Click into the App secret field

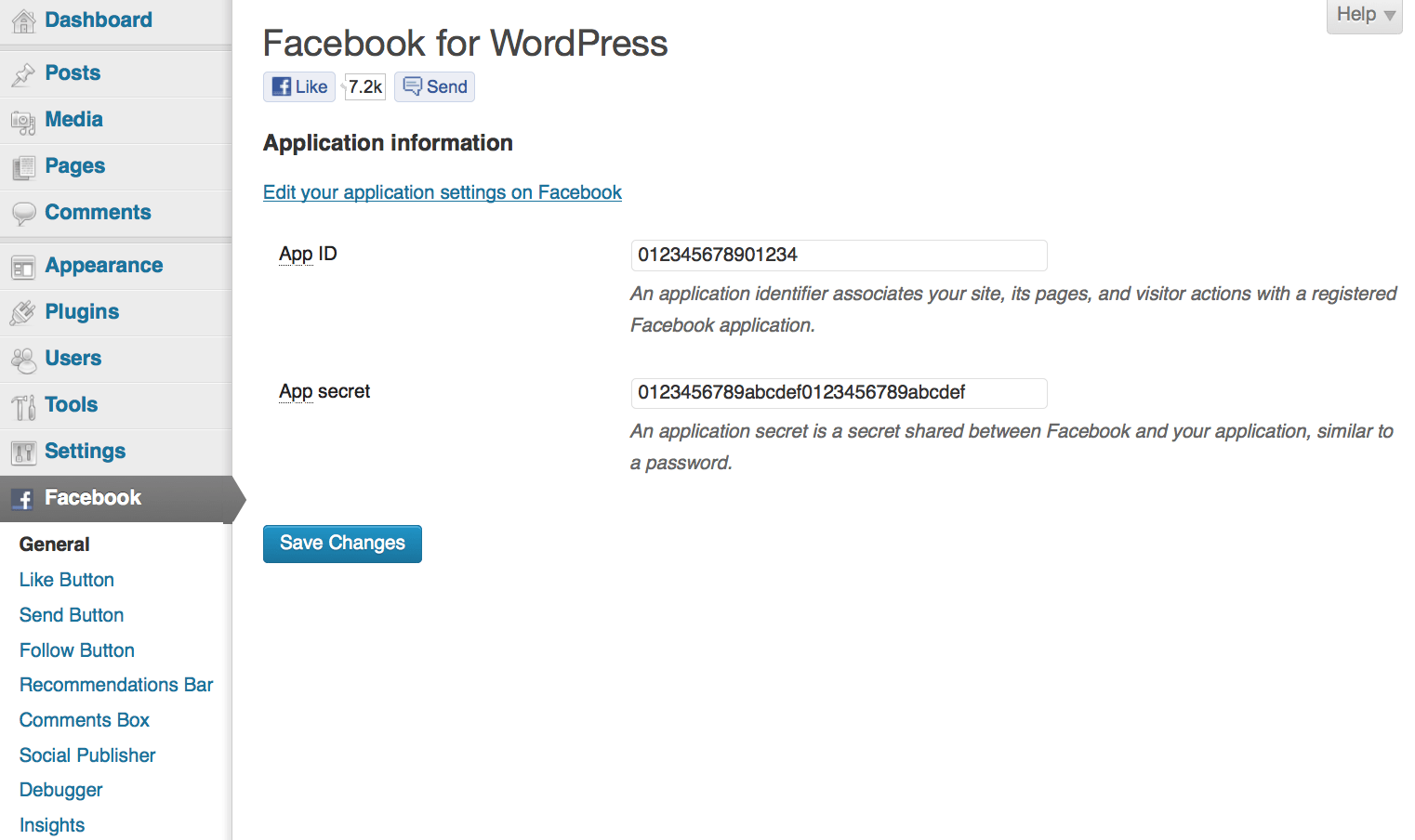[840, 393]
